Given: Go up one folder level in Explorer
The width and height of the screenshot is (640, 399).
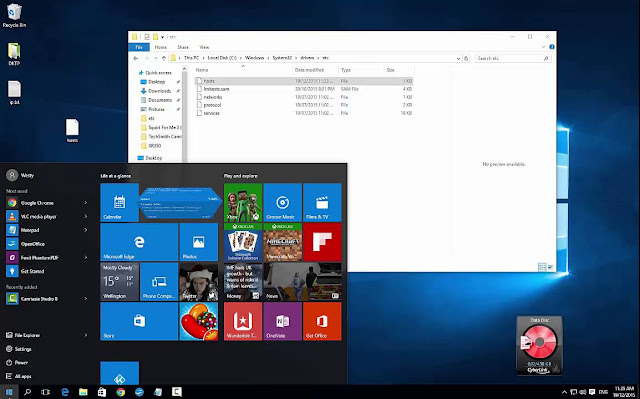Looking at the screenshot, I should point(164,58).
